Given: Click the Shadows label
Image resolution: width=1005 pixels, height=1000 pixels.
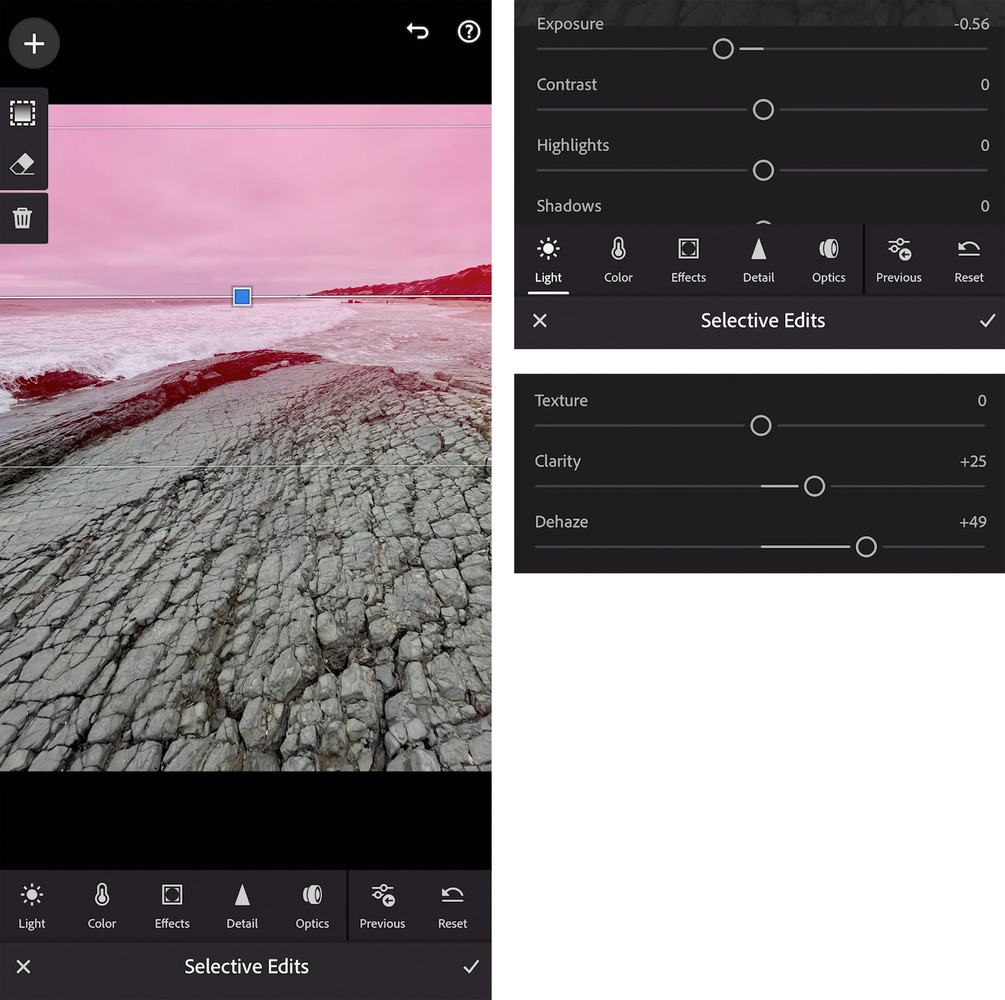Looking at the screenshot, I should tap(569, 206).
